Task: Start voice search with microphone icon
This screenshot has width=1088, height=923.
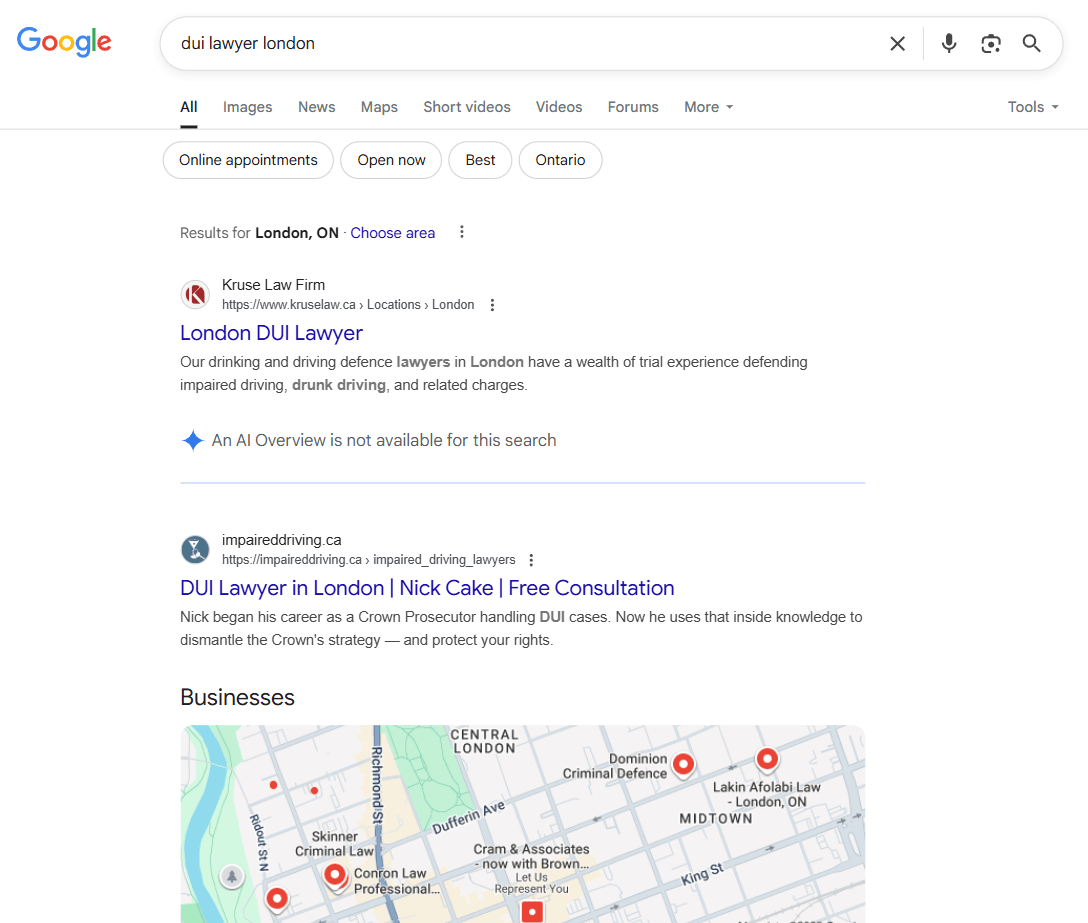Action: click(949, 43)
